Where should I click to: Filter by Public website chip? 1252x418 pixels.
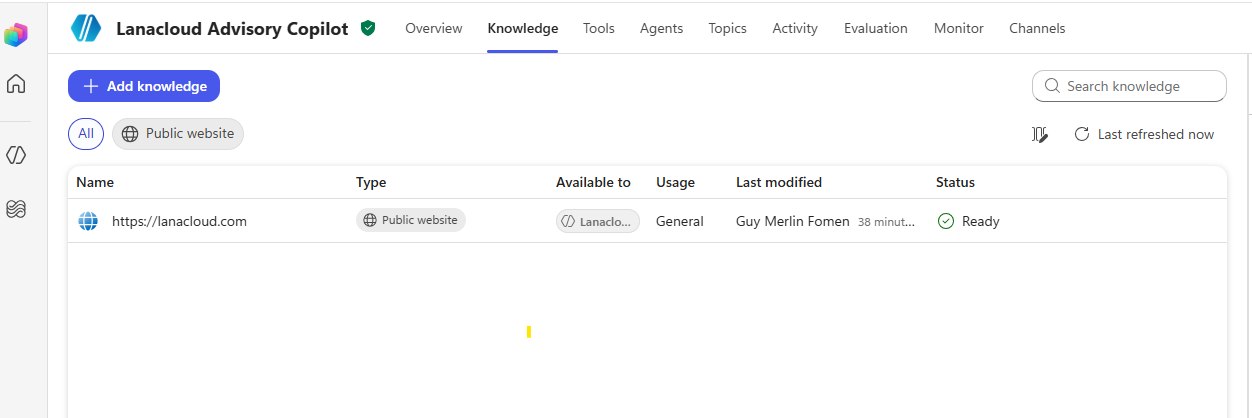[x=178, y=134]
